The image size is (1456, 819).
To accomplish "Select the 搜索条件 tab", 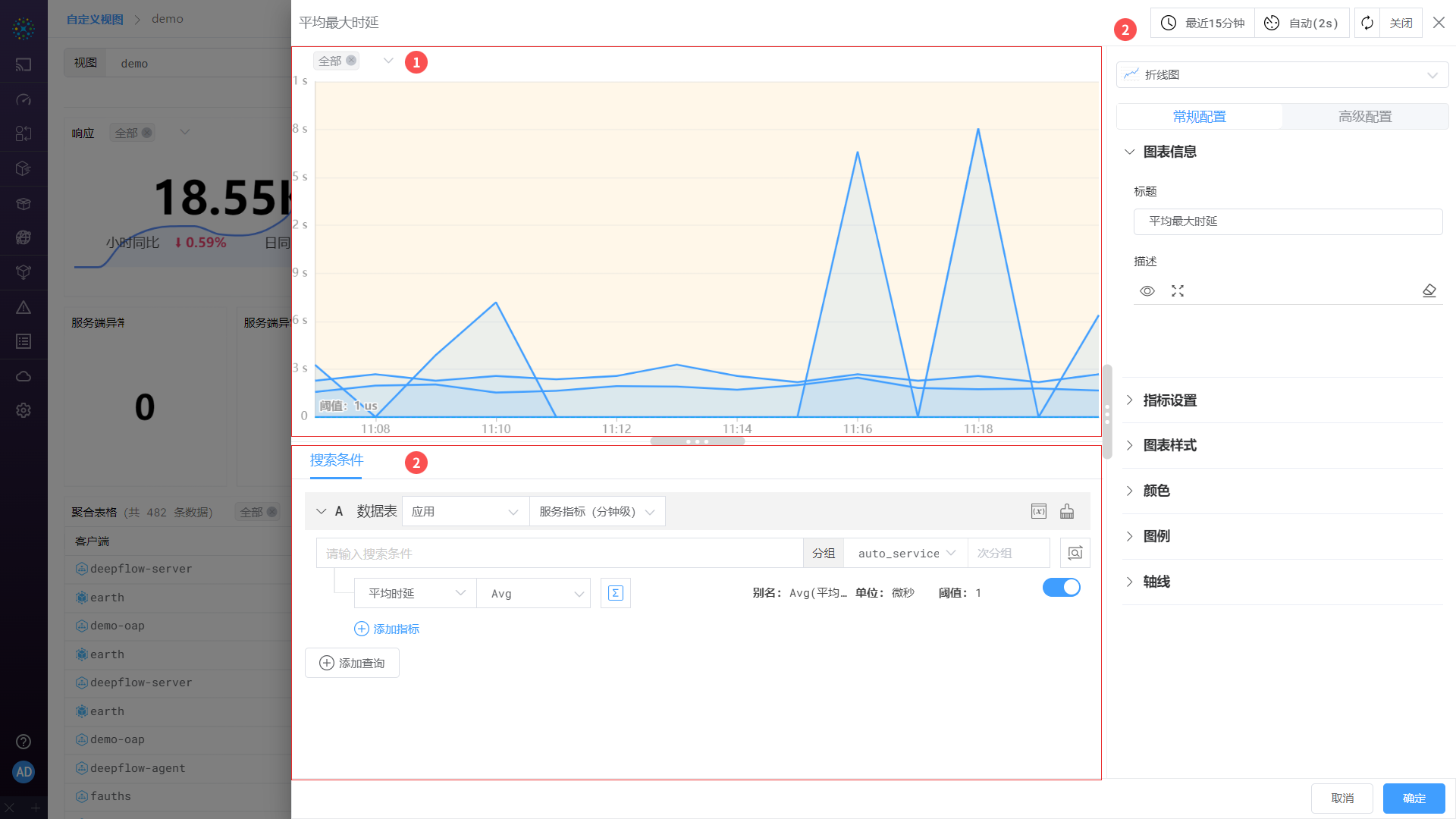I will coord(337,460).
